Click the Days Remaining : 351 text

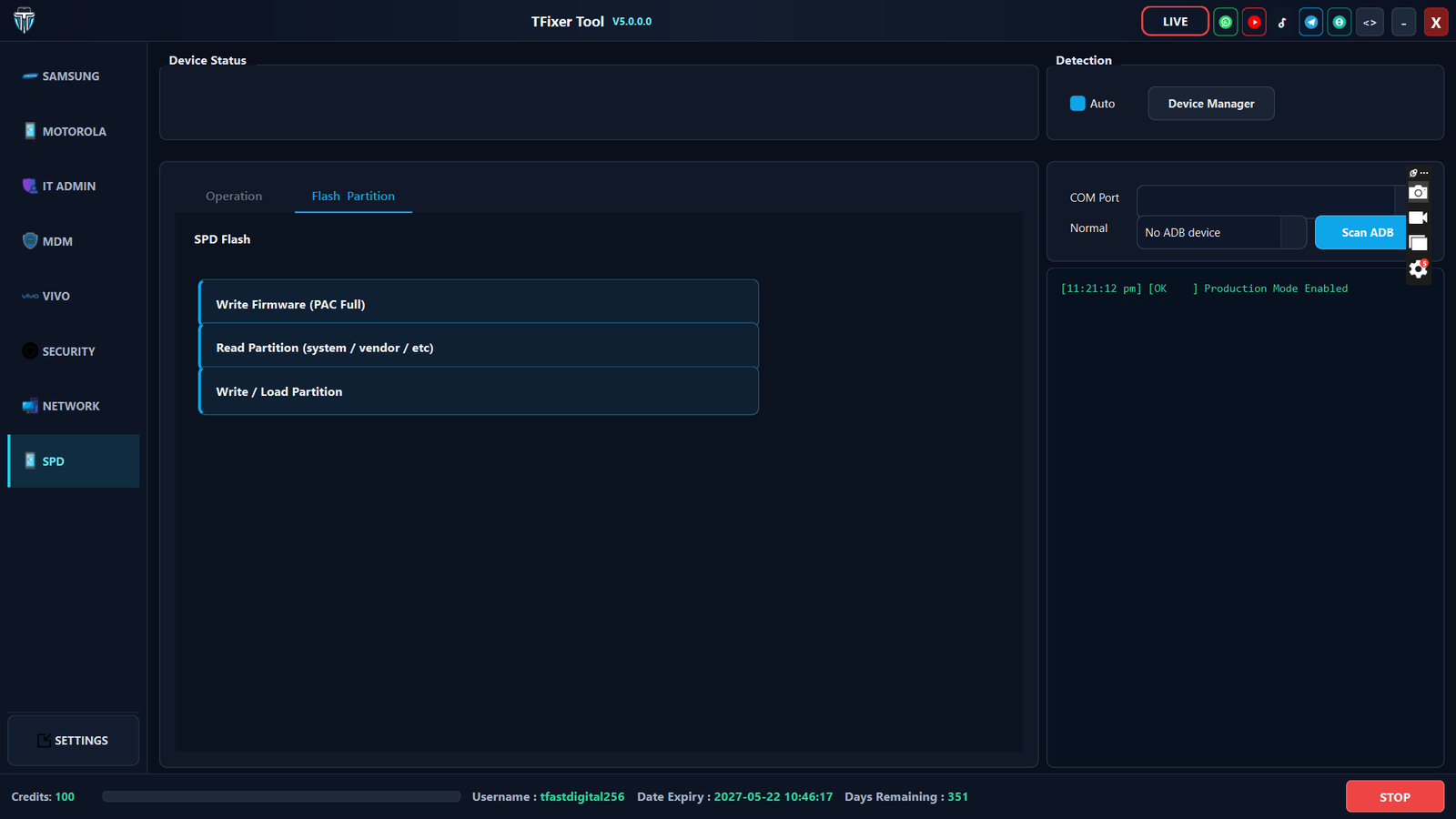[x=906, y=796]
